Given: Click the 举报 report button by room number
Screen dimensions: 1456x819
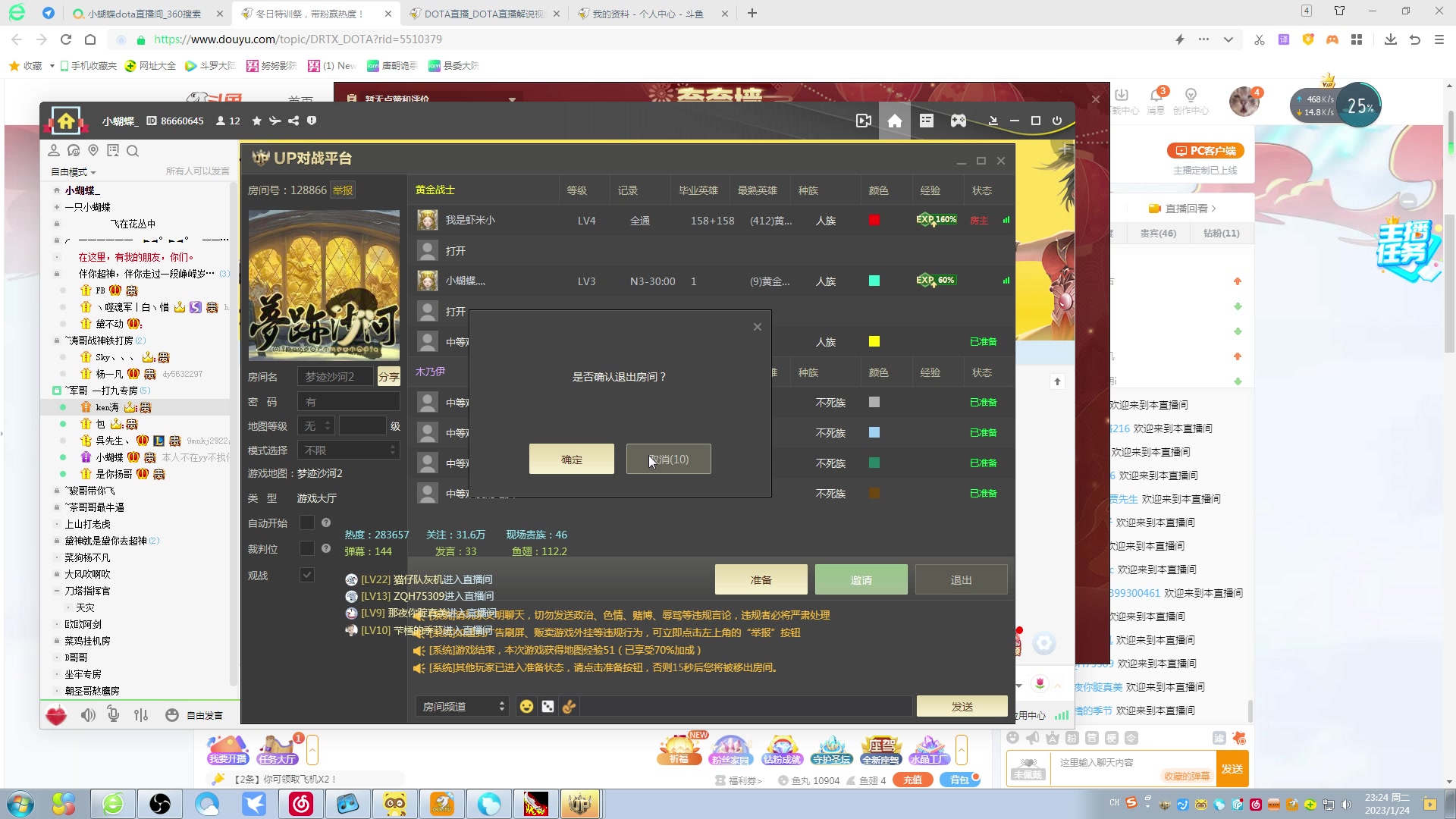Looking at the screenshot, I should [343, 190].
